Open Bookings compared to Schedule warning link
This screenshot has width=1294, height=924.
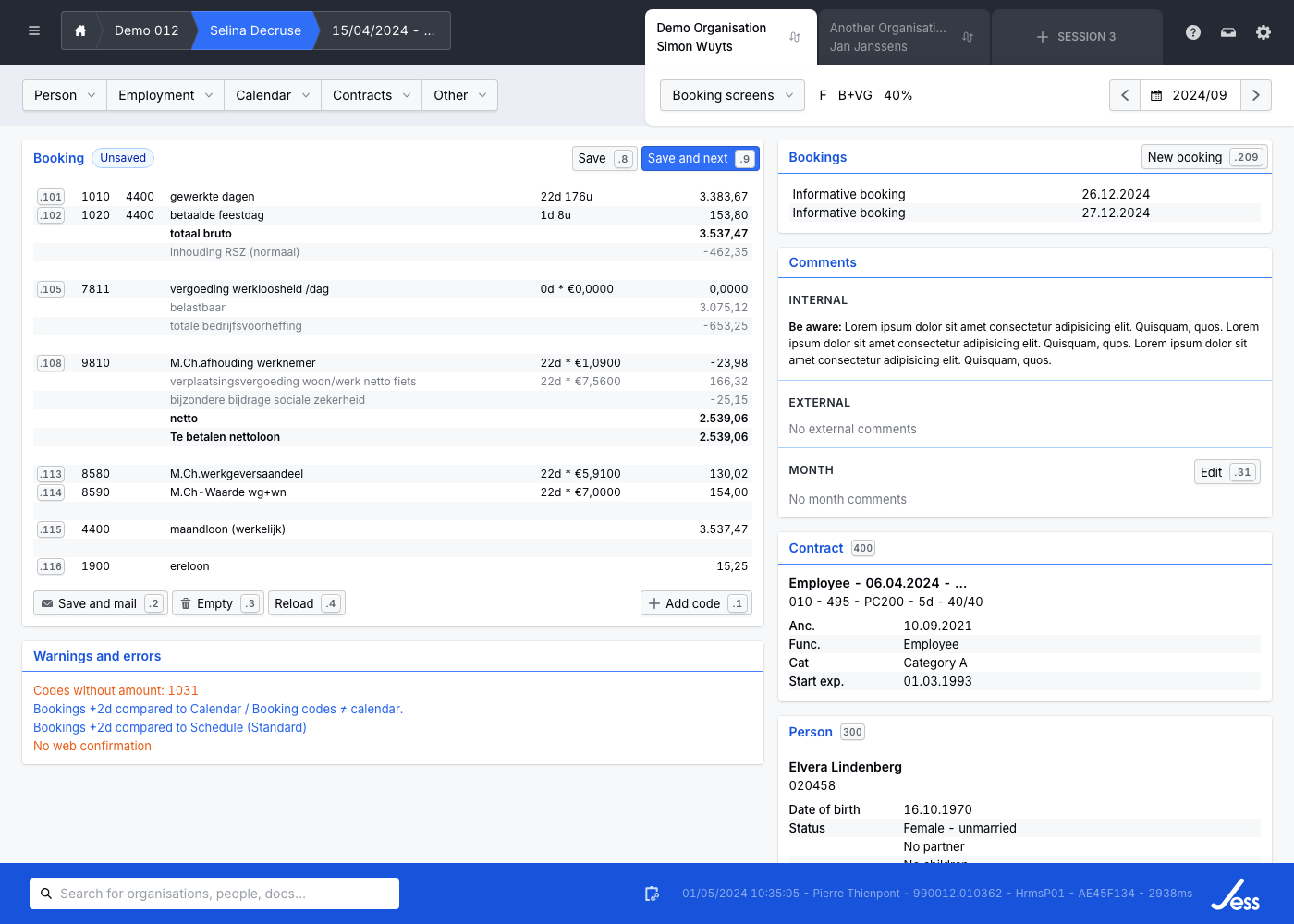coord(170,727)
